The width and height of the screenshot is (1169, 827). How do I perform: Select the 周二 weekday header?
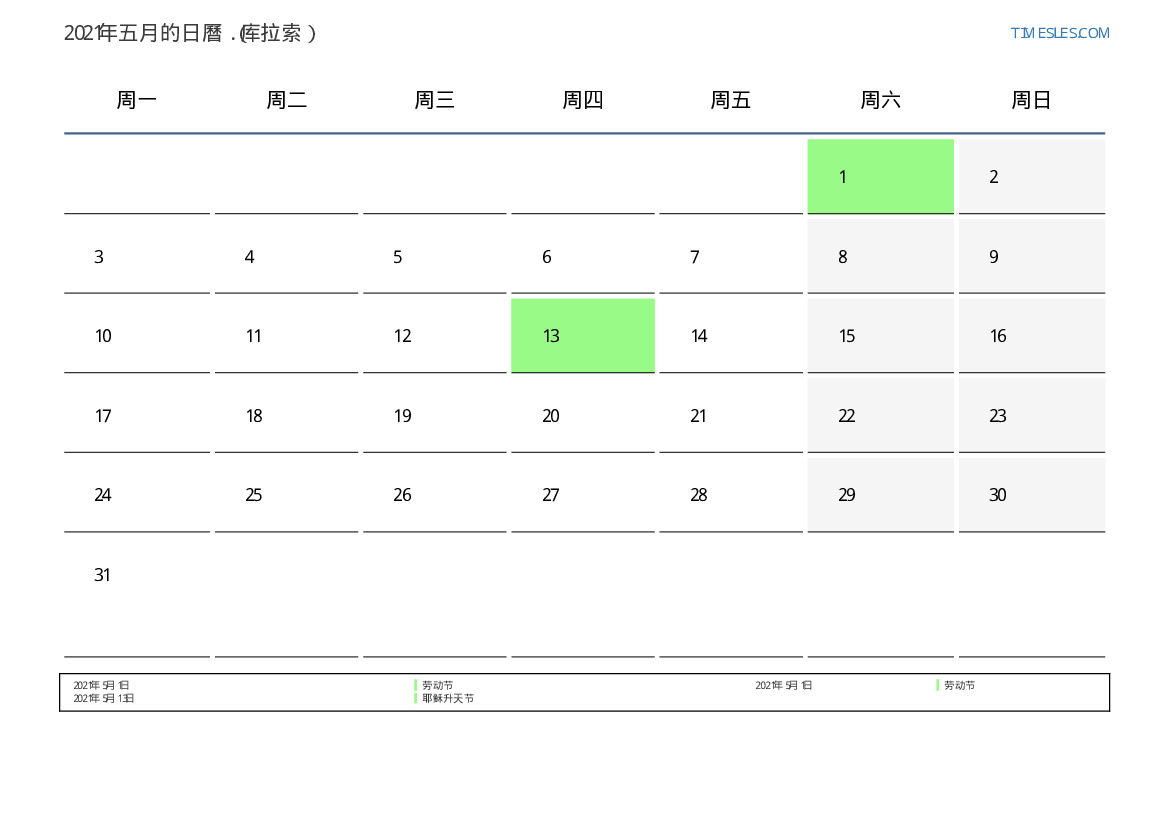(286, 100)
